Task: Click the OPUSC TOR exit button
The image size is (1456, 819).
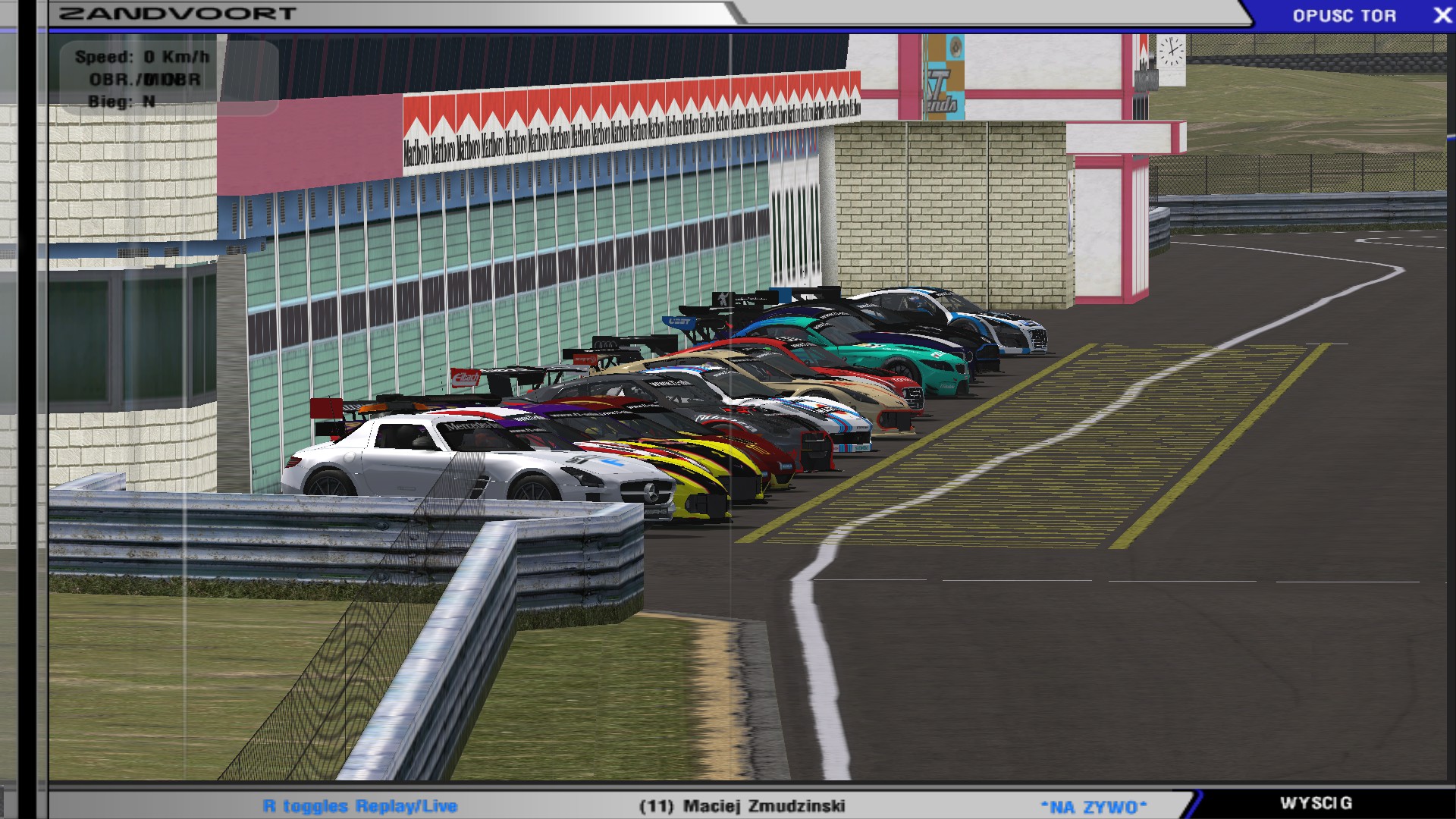Action: pyautogui.click(x=1344, y=16)
